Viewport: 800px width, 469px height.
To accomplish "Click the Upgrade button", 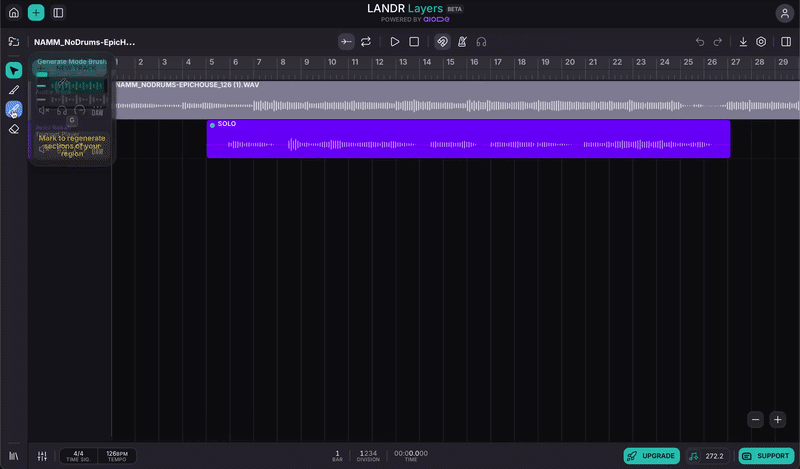I will (x=652, y=456).
